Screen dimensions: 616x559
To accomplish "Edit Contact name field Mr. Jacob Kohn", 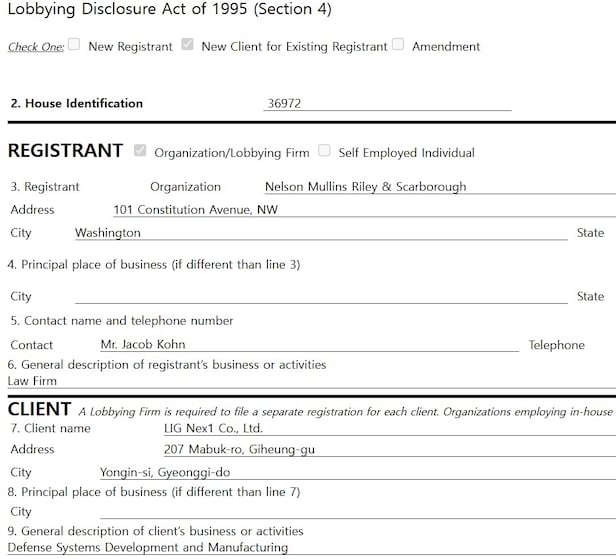I will [308, 345].
